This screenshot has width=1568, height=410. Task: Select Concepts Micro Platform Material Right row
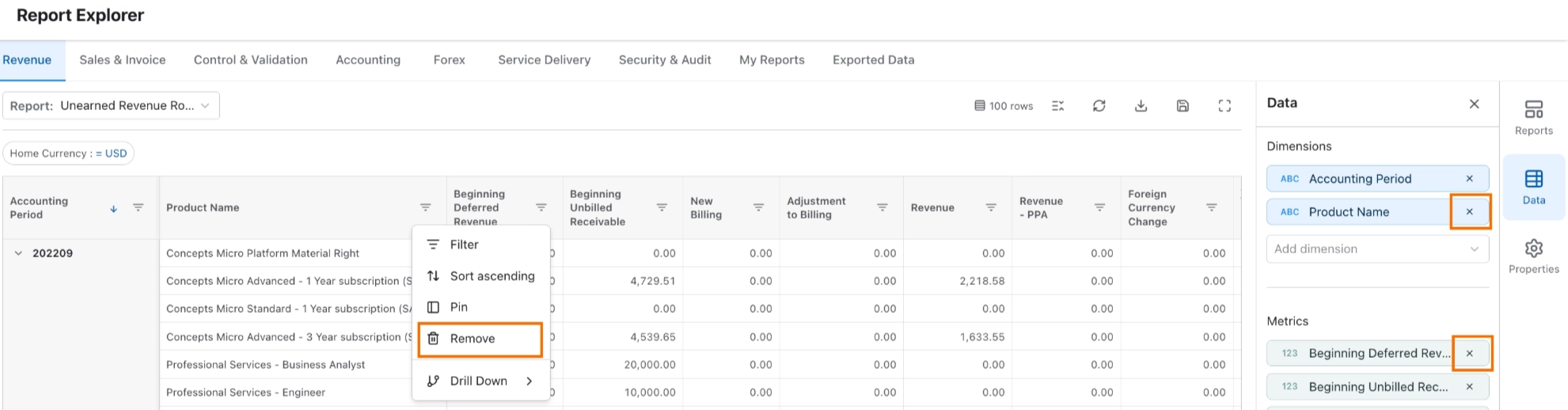263,253
